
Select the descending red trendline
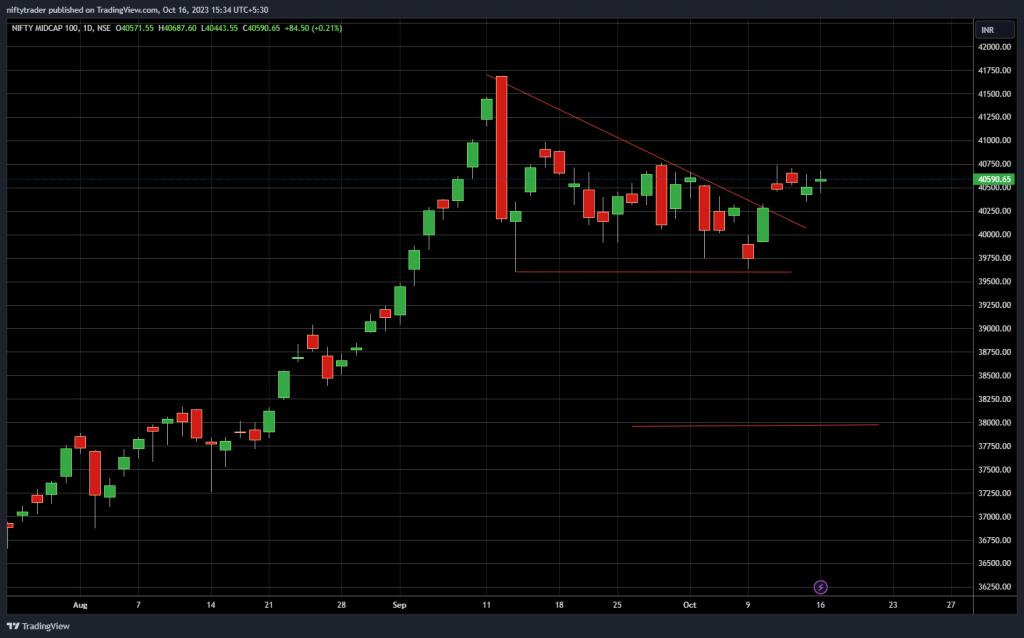(x=647, y=152)
